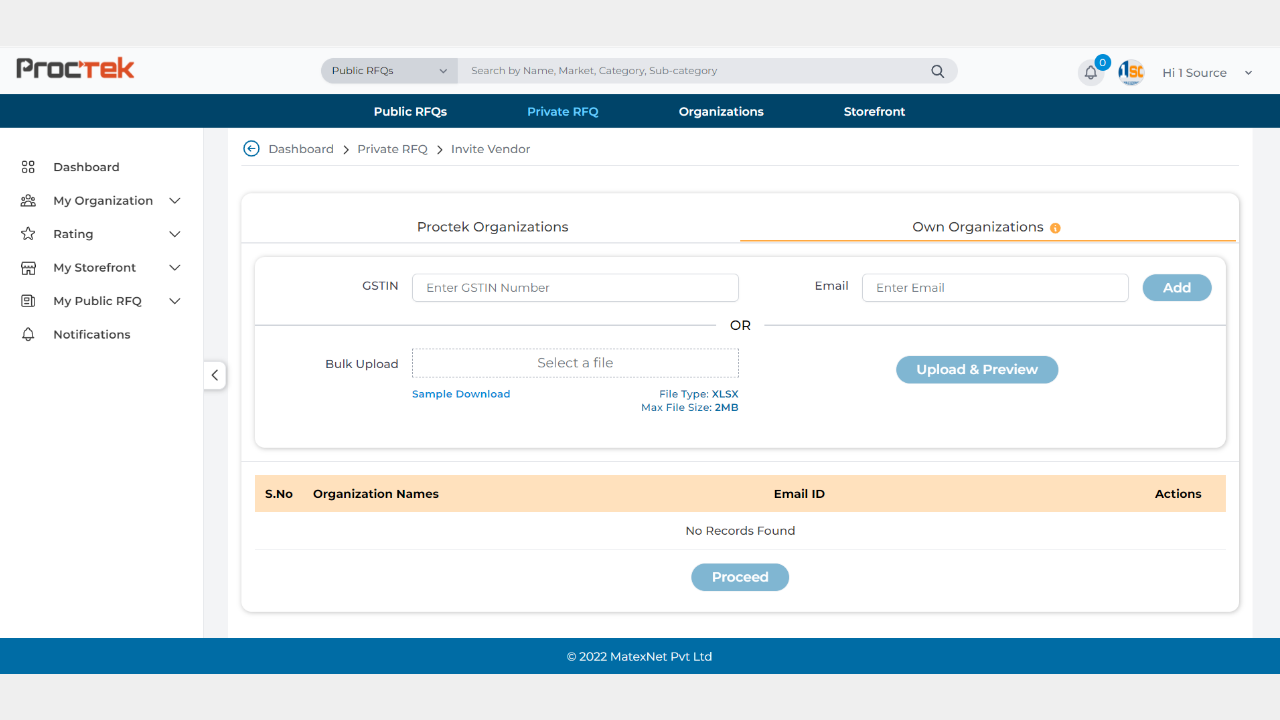Click the Sample Download link
The image size is (1280, 720).
pos(461,394)
